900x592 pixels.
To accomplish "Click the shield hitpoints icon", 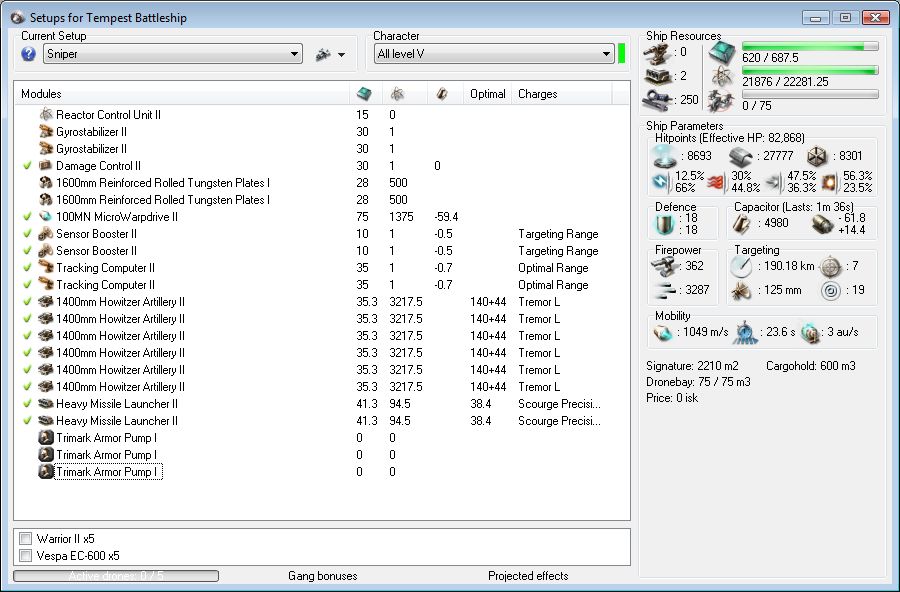I will [x=665, y=156].
